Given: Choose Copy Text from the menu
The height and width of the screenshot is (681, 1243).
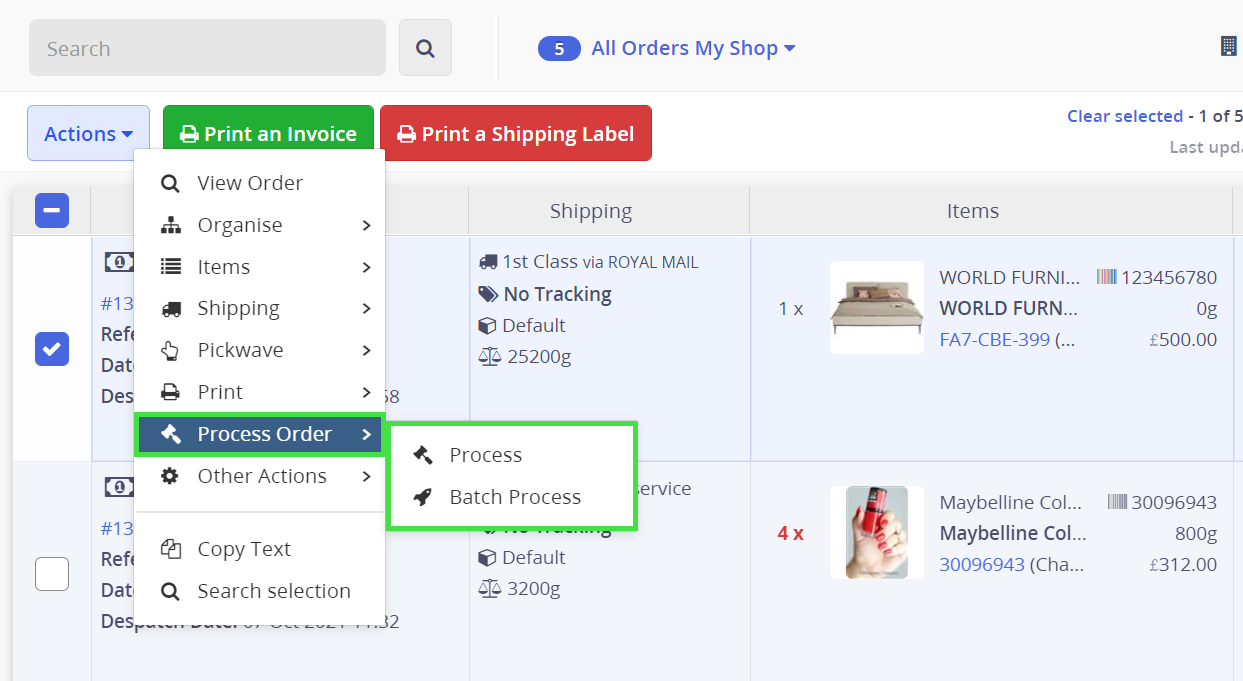Looking at the screenshot, I should click(244, 549).
